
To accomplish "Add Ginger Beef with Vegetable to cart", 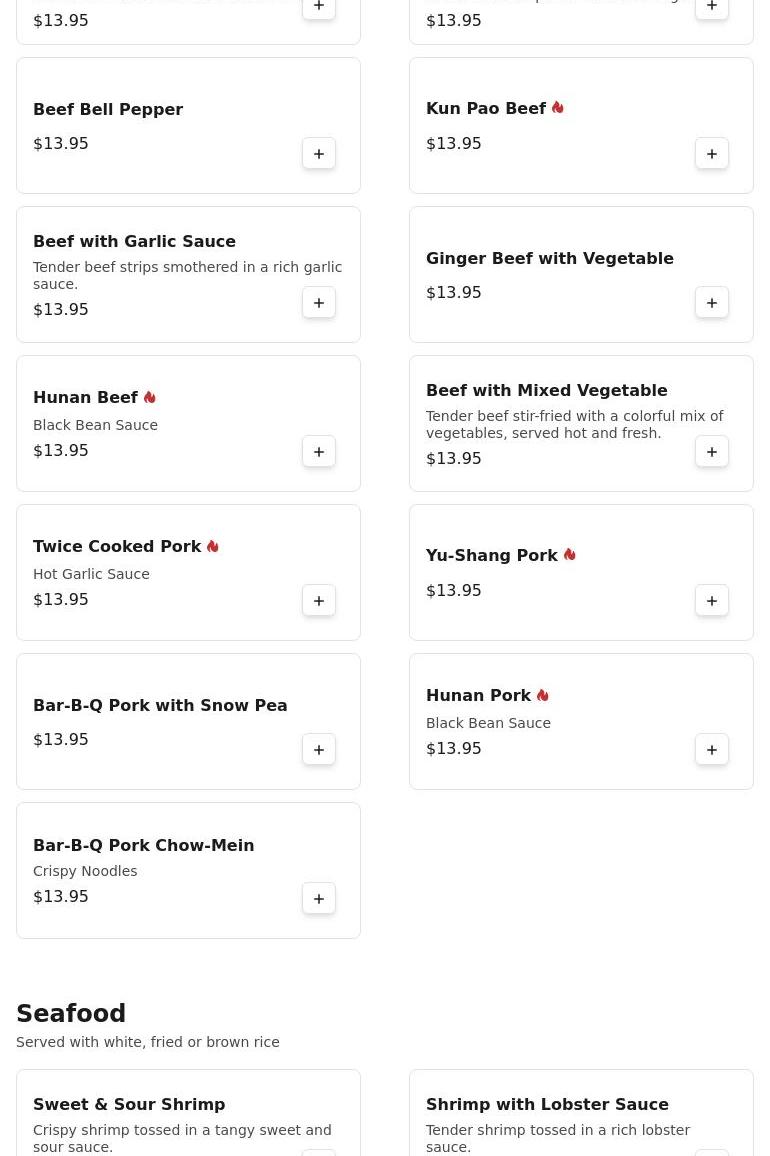I will click(x=712, y=303).
